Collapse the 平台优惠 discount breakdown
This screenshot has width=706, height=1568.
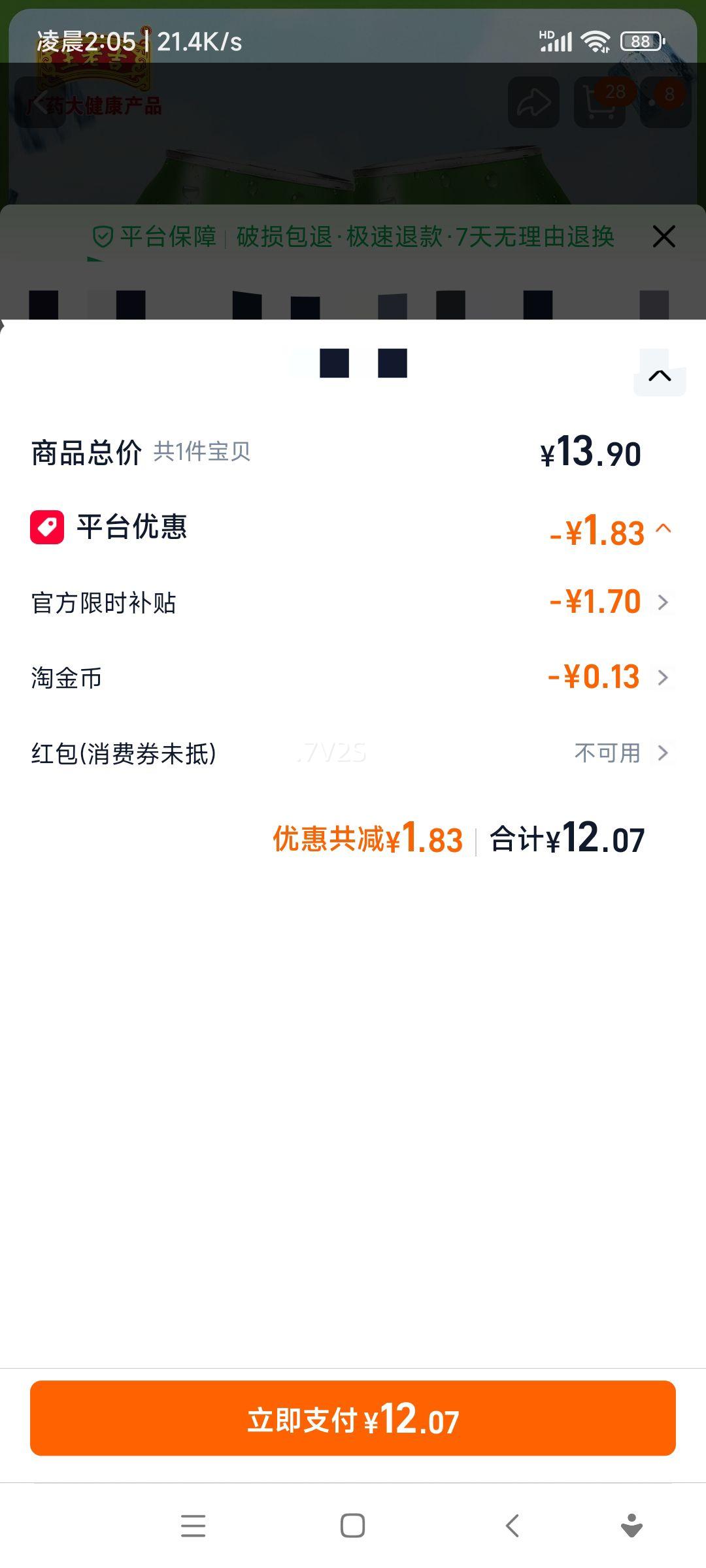(x=663, y=528)
